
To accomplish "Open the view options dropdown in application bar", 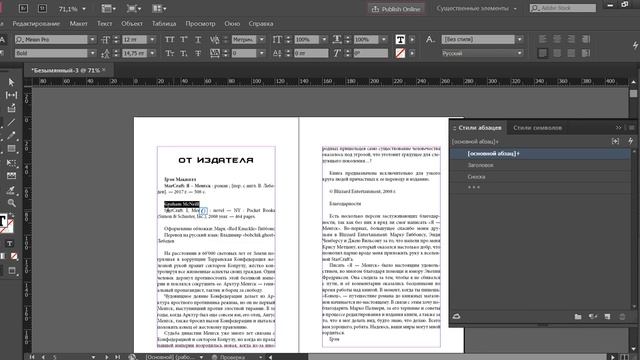I will (x=108, y=8).
